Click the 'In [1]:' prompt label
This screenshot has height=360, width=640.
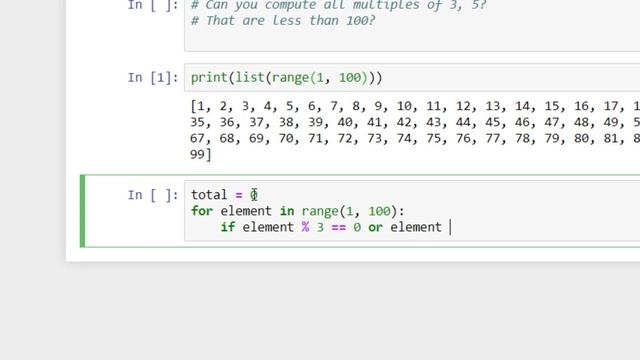coord(153,78)
